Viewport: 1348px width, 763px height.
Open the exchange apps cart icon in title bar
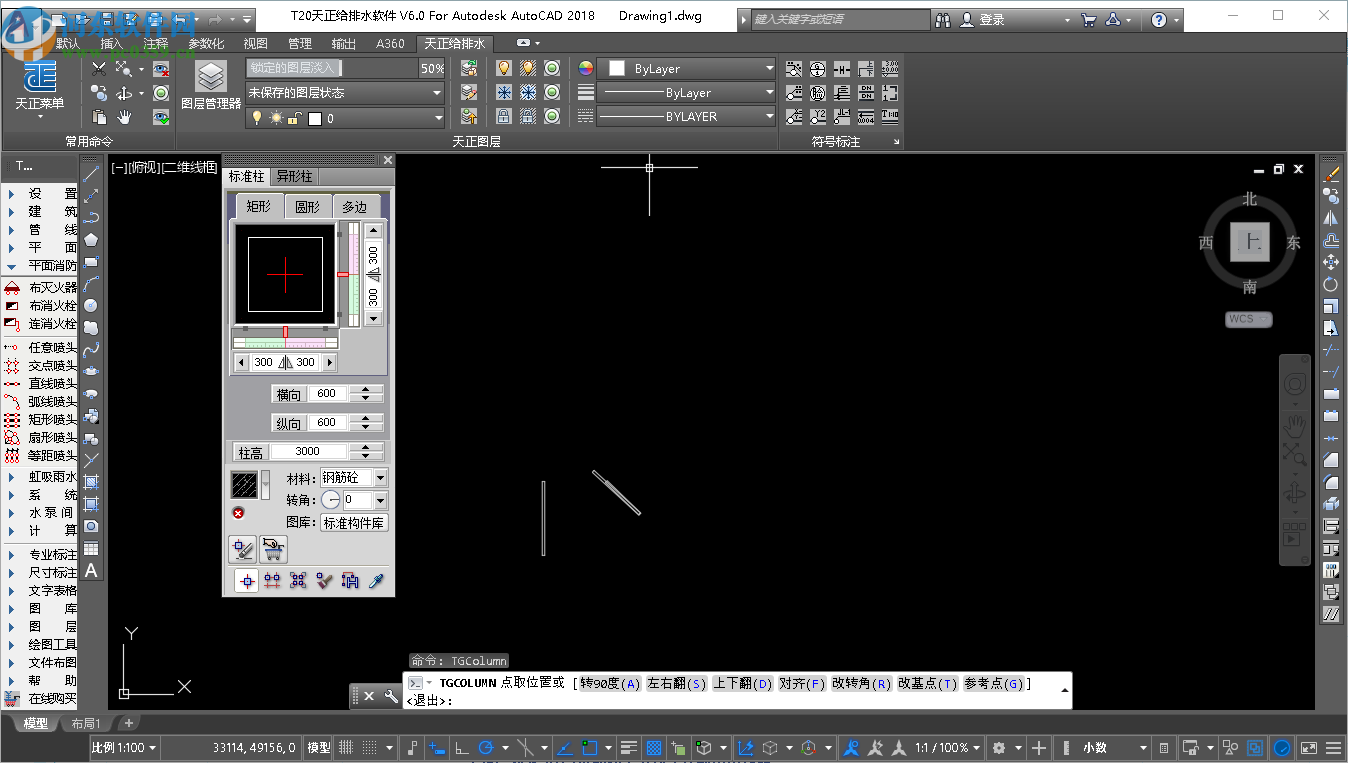(x=1089, y=19)
